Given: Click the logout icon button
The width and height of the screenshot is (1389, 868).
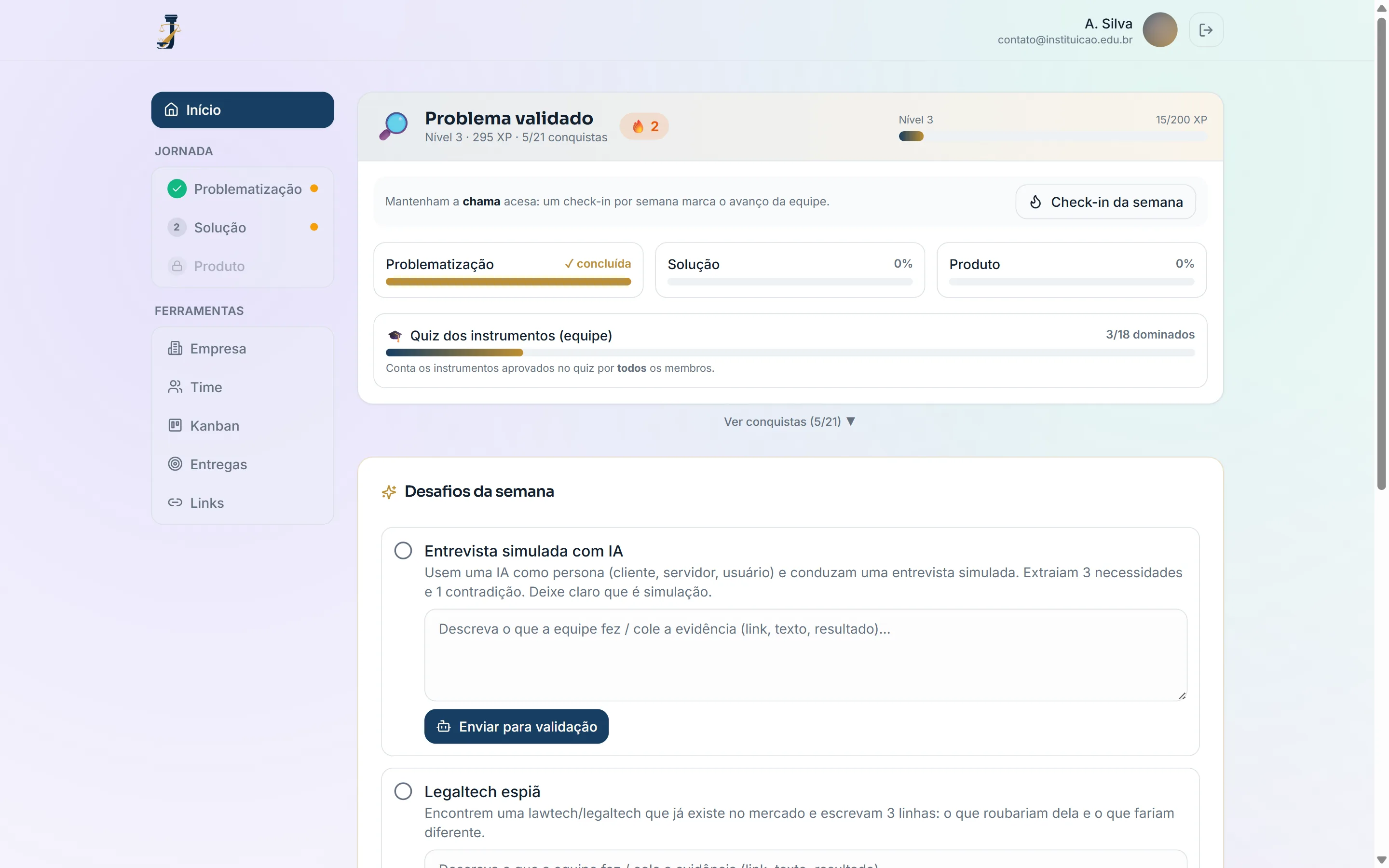Looking at the screenshot, I should [x=1206, y=30].
